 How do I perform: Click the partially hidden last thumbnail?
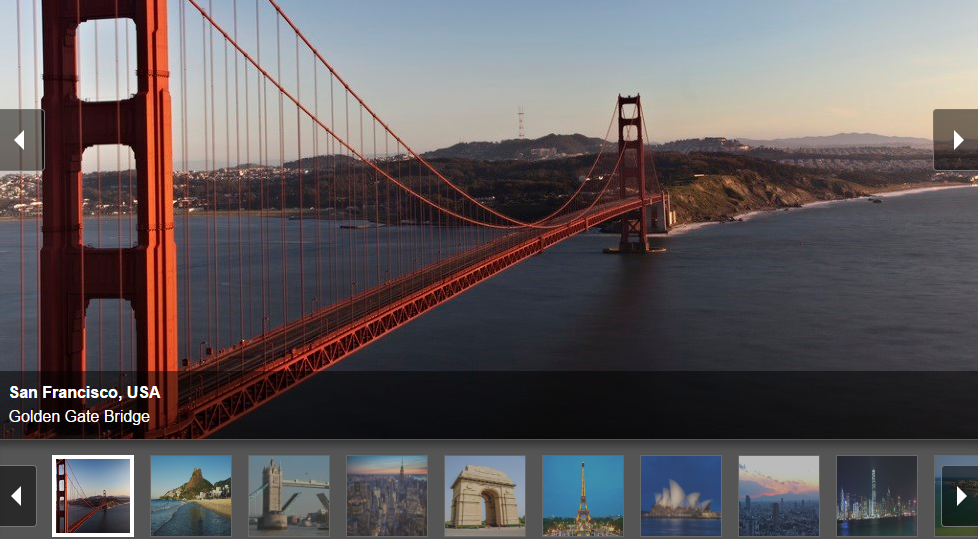pos(937,495)
